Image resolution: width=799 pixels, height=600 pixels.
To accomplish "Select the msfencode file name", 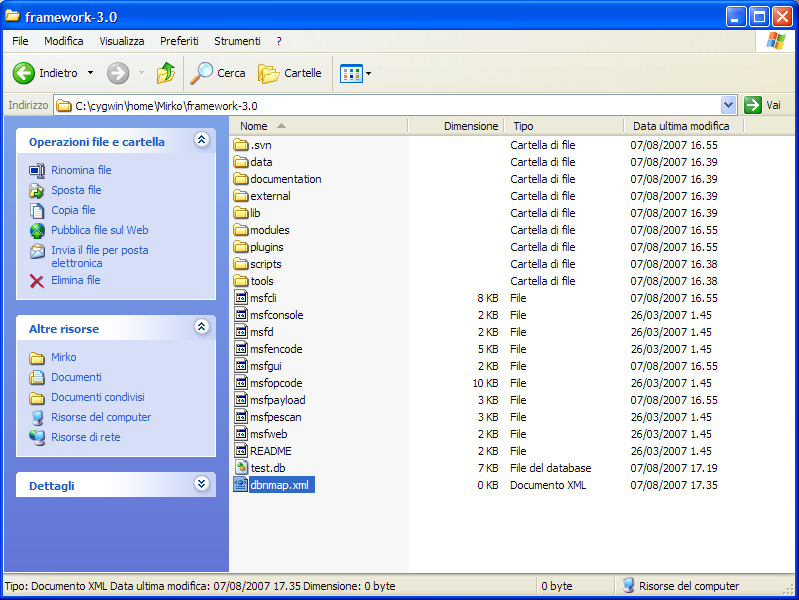I will tap(276, 349).
